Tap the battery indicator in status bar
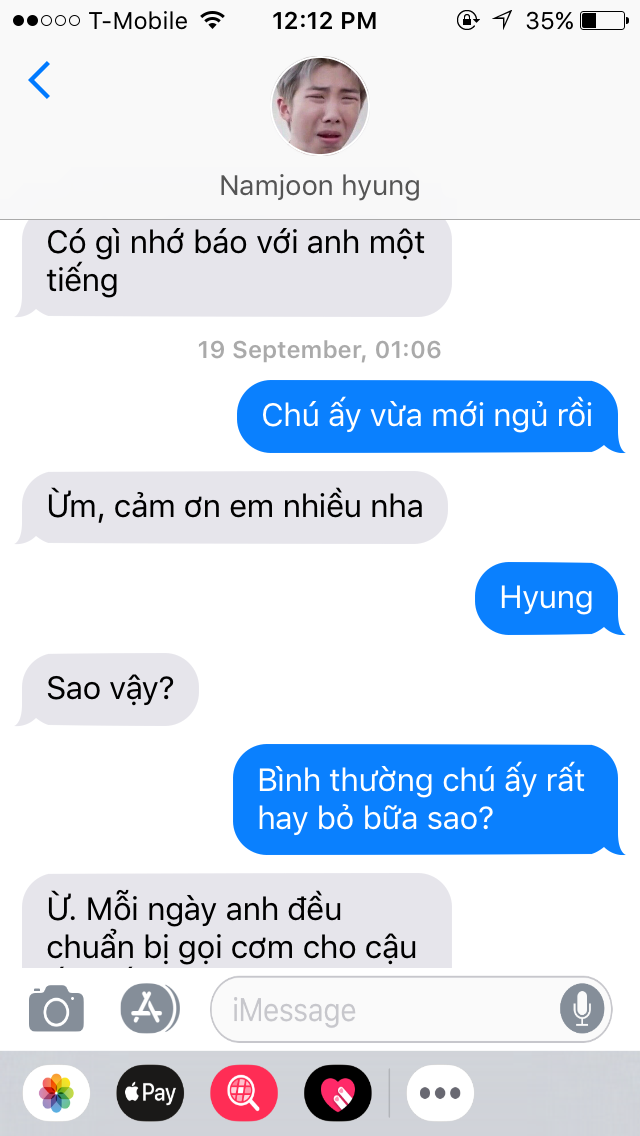Viewport: 640px width, 1136px height. [604, 21]
